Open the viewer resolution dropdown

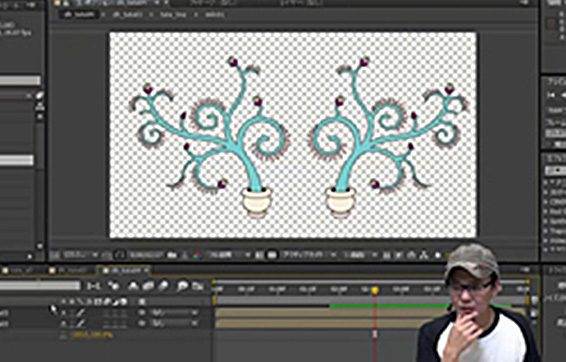pyautogui.click(x=228, y=255)
